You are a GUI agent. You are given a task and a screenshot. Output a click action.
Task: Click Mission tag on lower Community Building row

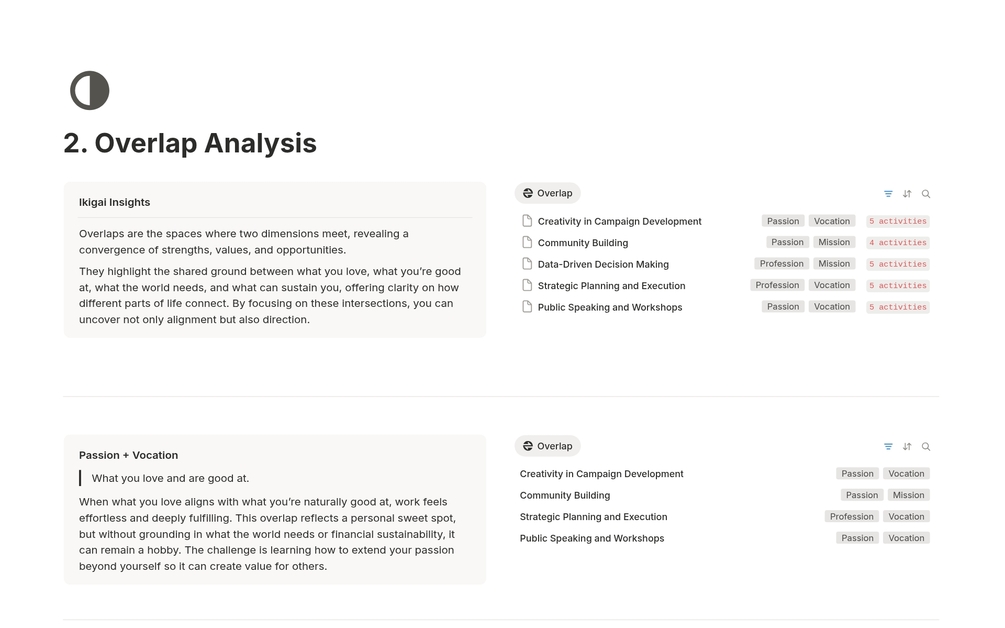[908, 495]
